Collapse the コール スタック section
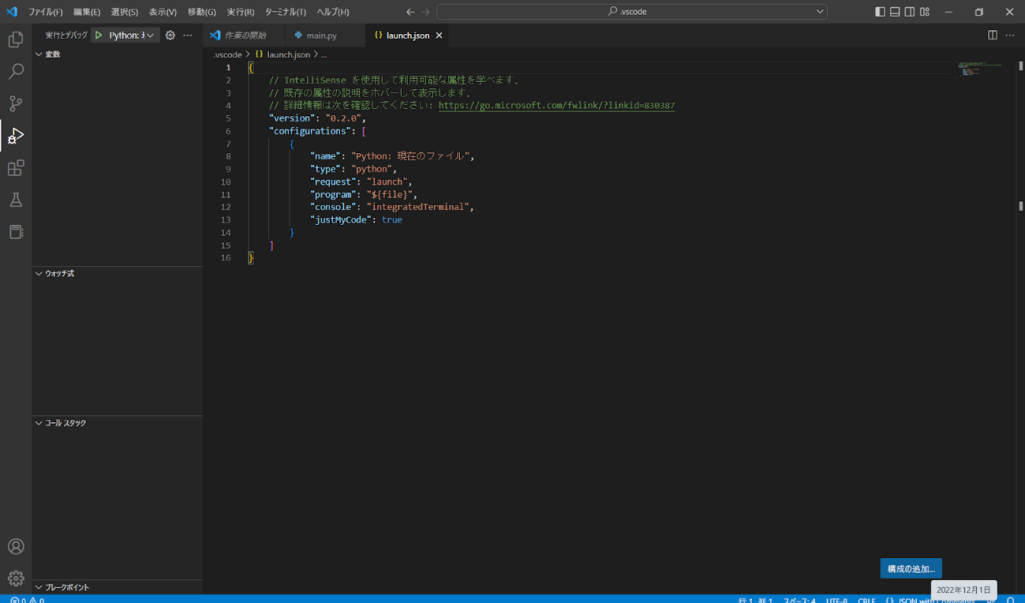 coord(118,423)
